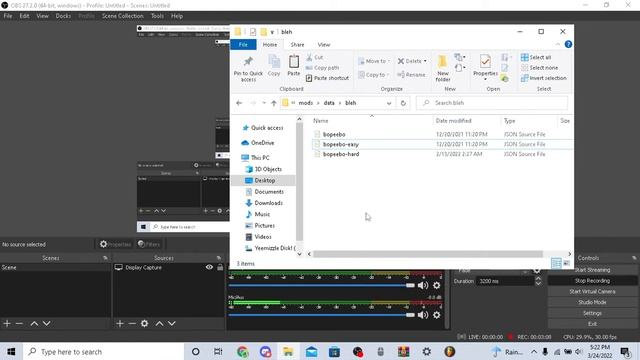Open File Explorer on Windows taskbar
640x360 pixels.
coord(289,351)
